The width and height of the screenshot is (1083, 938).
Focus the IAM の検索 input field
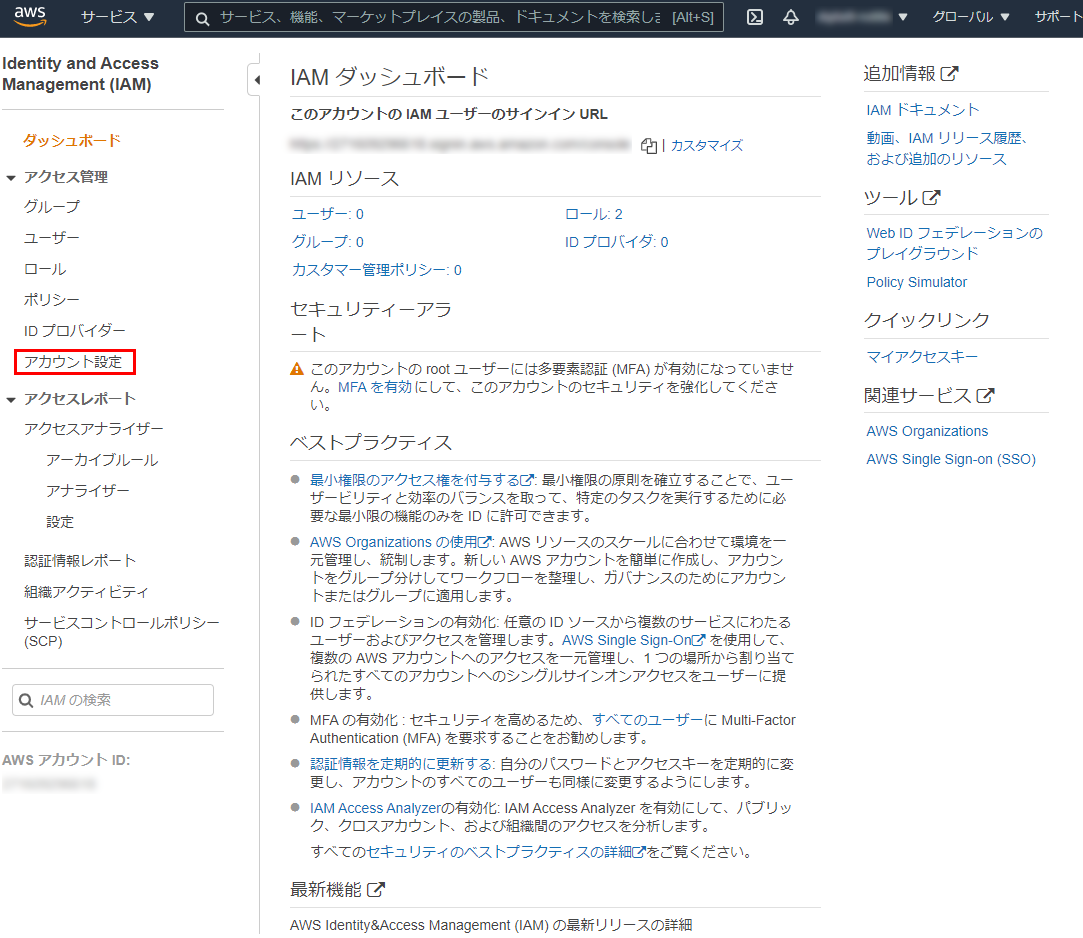pyautogui.click(x=113, y=700)
